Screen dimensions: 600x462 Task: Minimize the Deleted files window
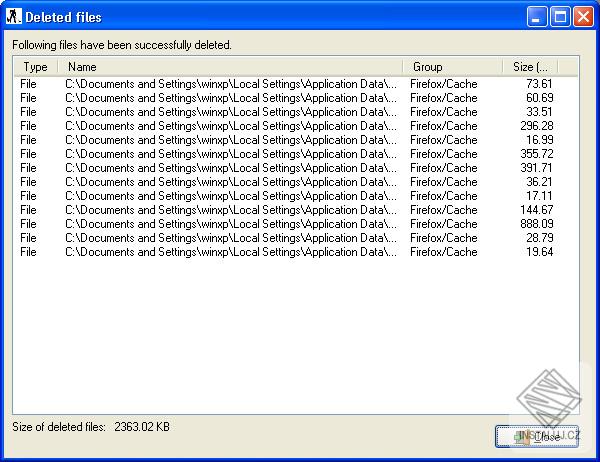(536, 16)
